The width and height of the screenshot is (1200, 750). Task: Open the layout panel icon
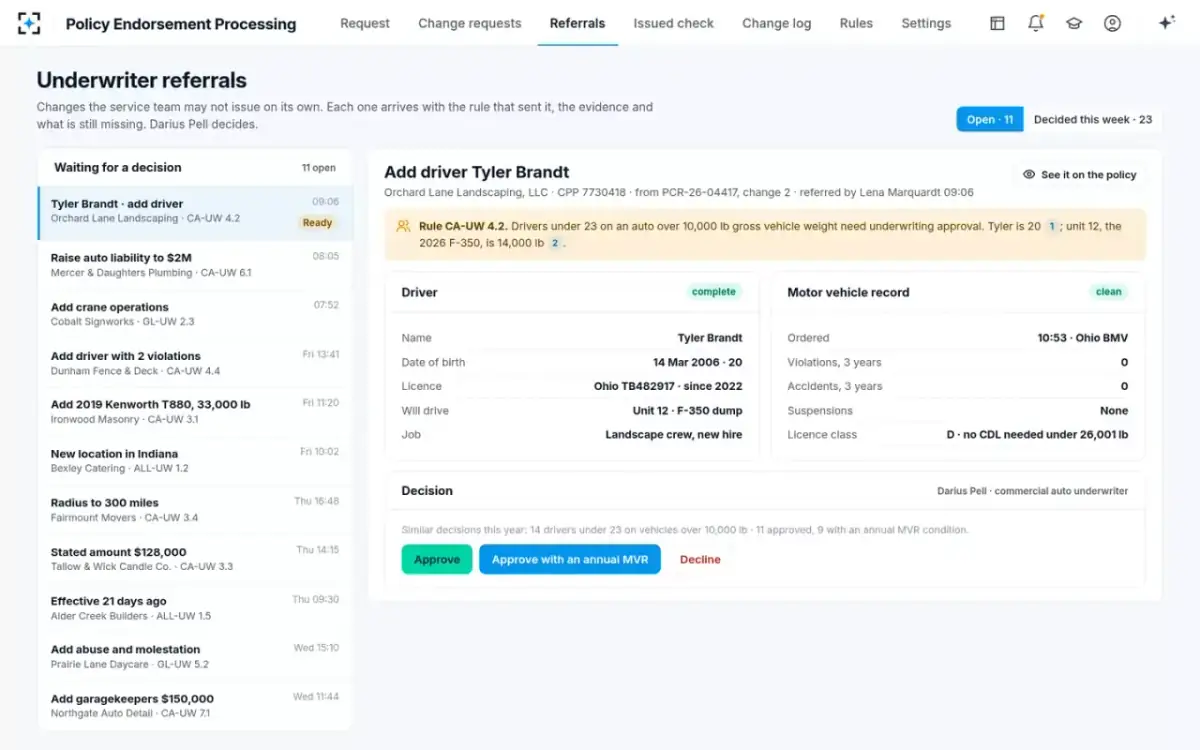pyautogui.click(x=997, y=23)
